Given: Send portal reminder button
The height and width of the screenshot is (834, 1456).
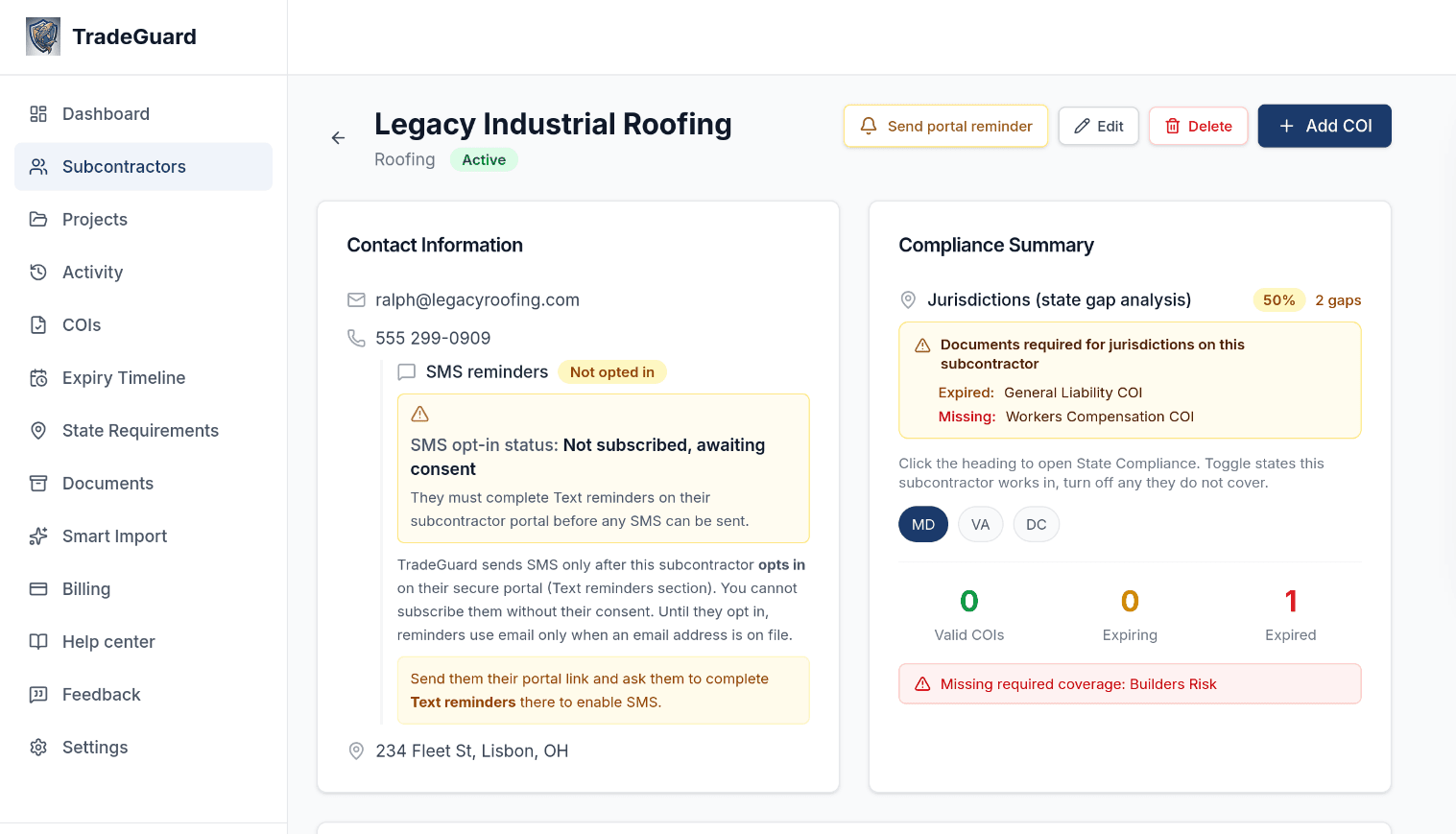Looking at the screenshot, I should [945, 127].
